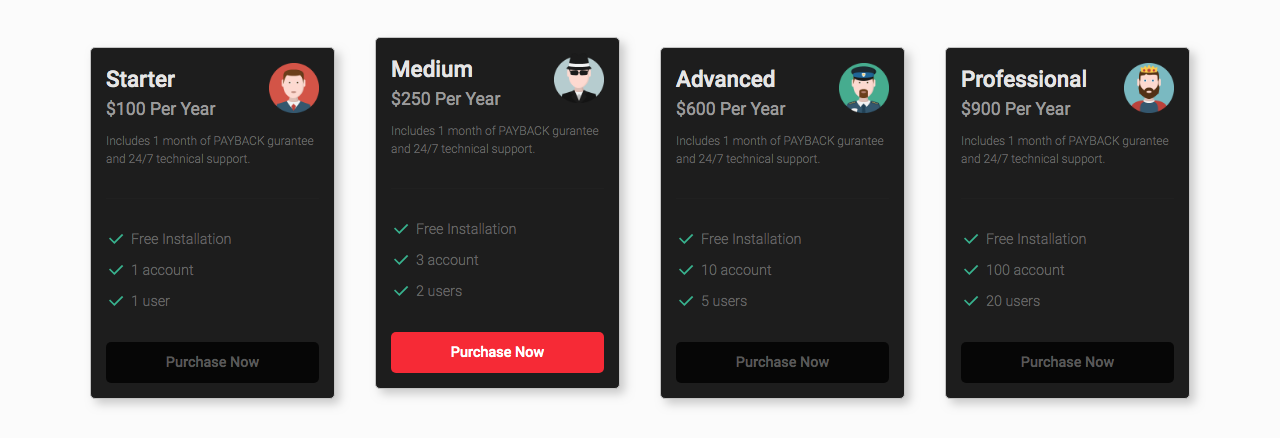This screenshot has height=438, width=1280.
Task: Select the Medium plan heading
Action: (432, 69)
